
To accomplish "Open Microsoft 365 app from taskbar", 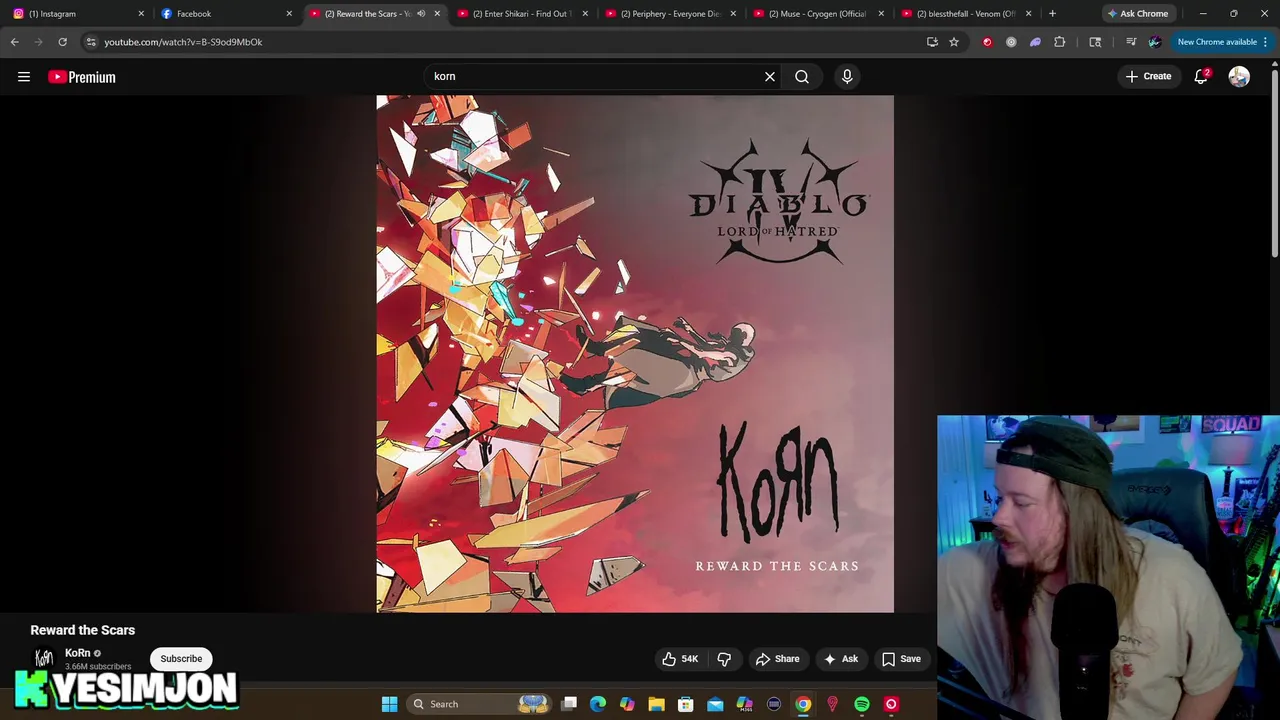I will tap(744, 704).
